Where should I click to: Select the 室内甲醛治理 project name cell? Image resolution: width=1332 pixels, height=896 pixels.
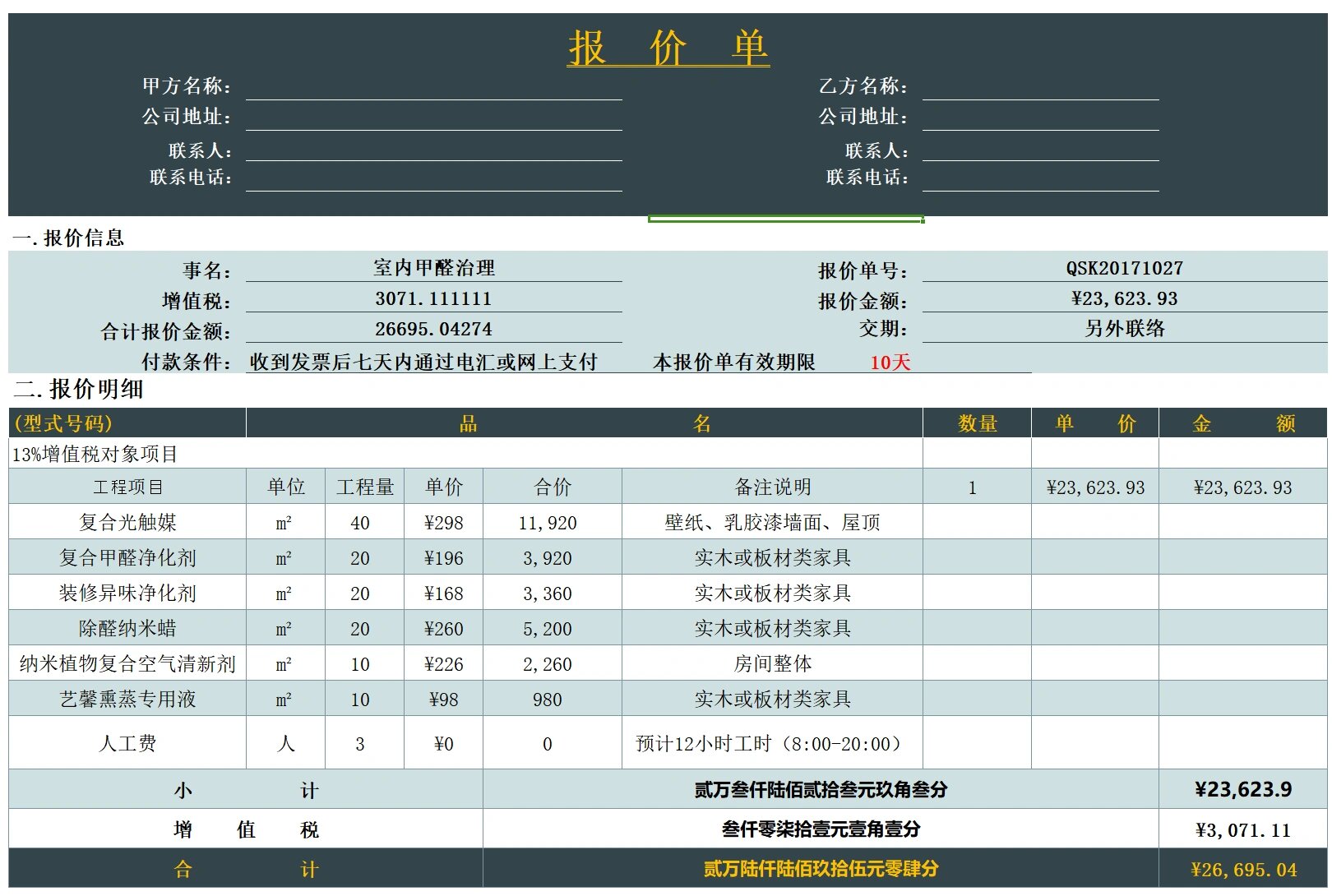click(431, 267)
